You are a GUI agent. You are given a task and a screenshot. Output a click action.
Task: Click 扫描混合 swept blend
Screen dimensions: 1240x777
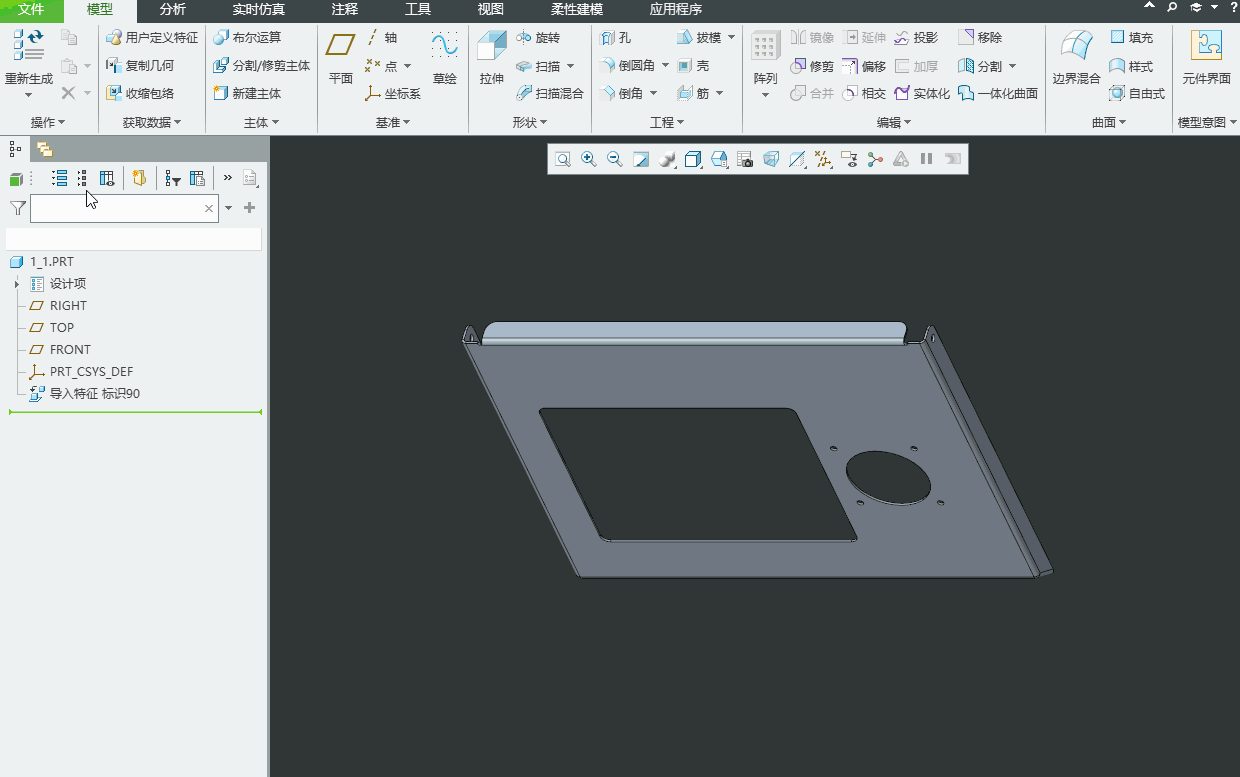549,94
